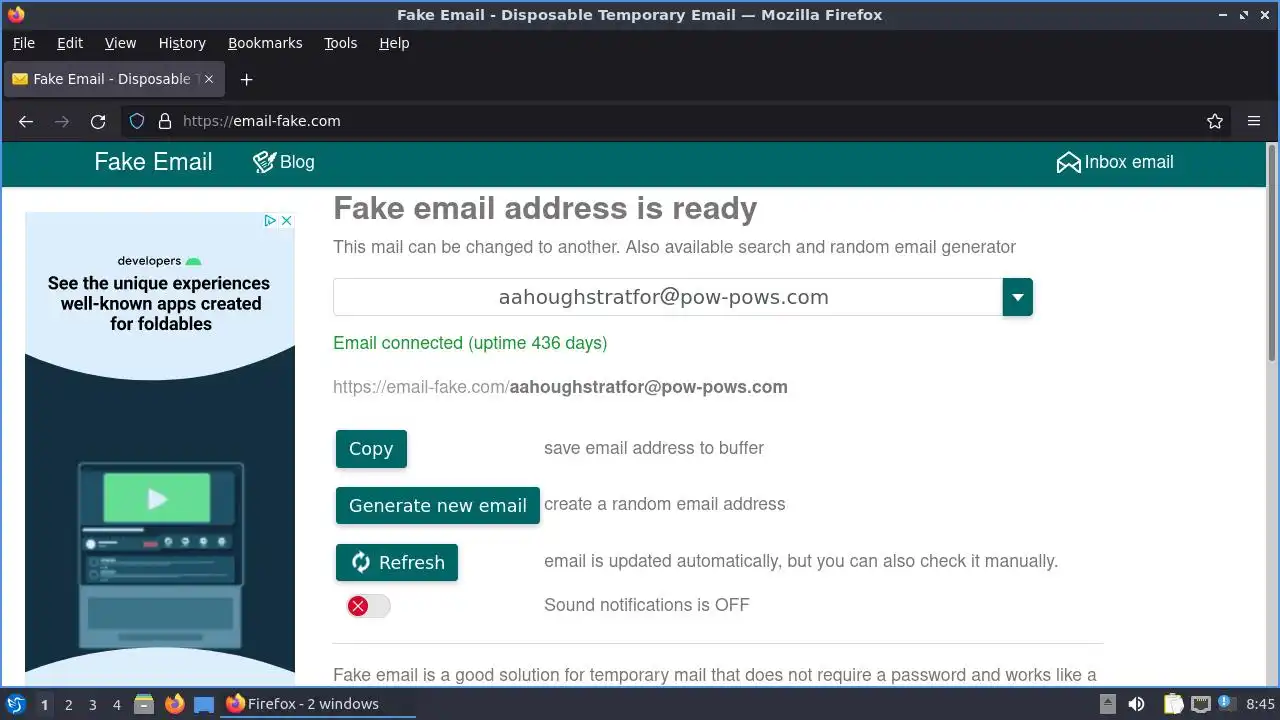Open the Firefox hamburger application menu
The height and width of the screenshot is (720, 1280).
click(1254, 121)
